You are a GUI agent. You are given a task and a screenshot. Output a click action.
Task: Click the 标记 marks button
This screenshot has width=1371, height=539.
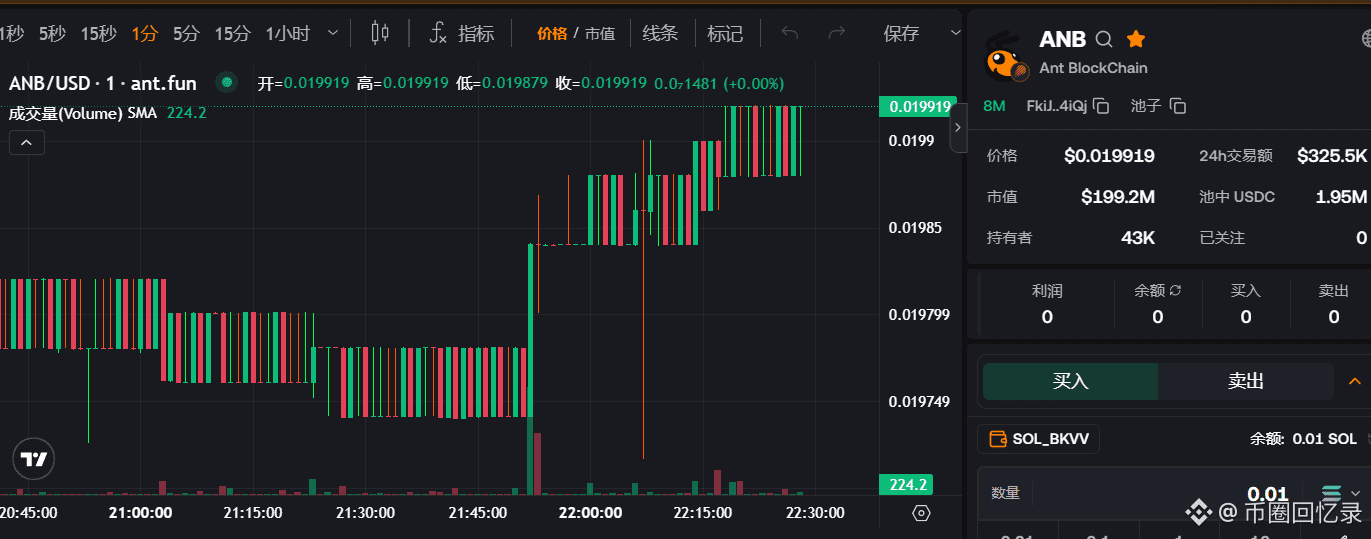[x=725, y=33]
